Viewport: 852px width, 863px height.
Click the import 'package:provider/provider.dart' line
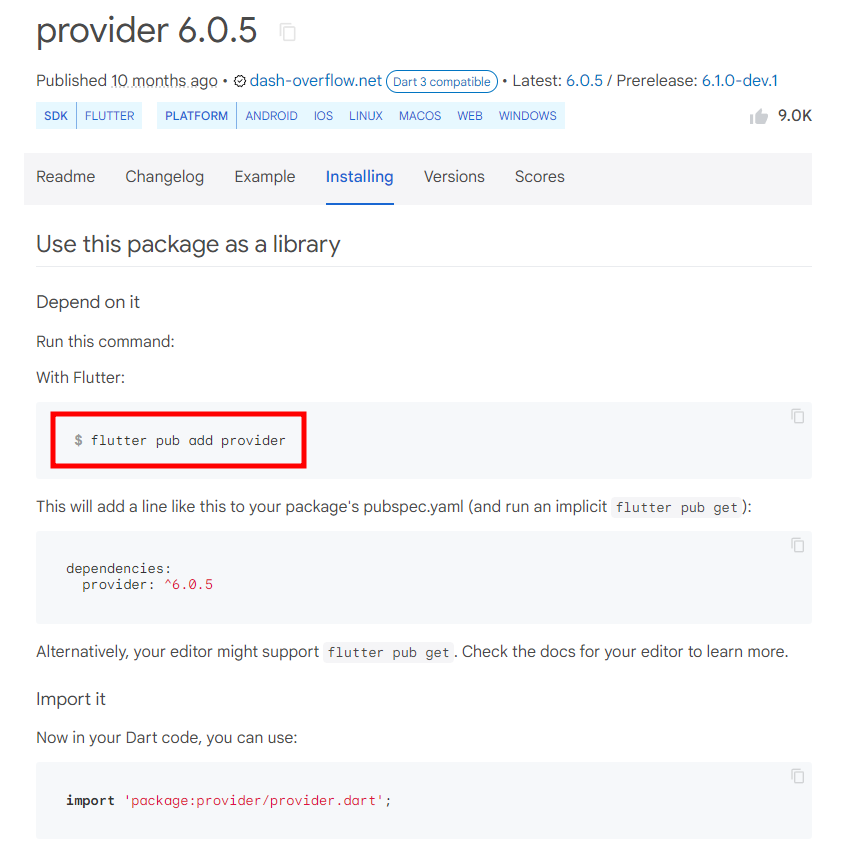228,800
